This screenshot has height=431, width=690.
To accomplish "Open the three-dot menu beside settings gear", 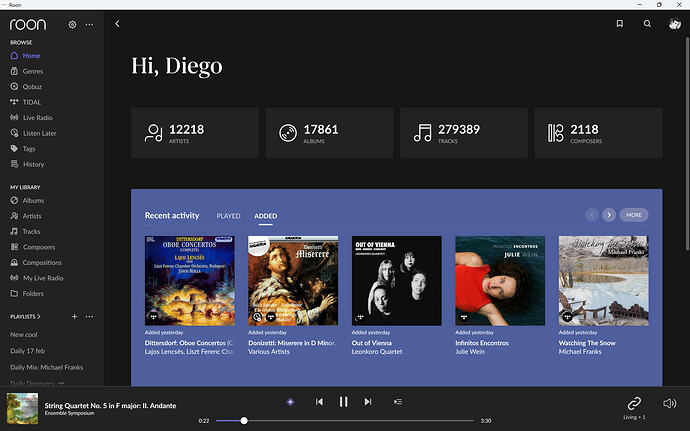I will click(89, 25).
